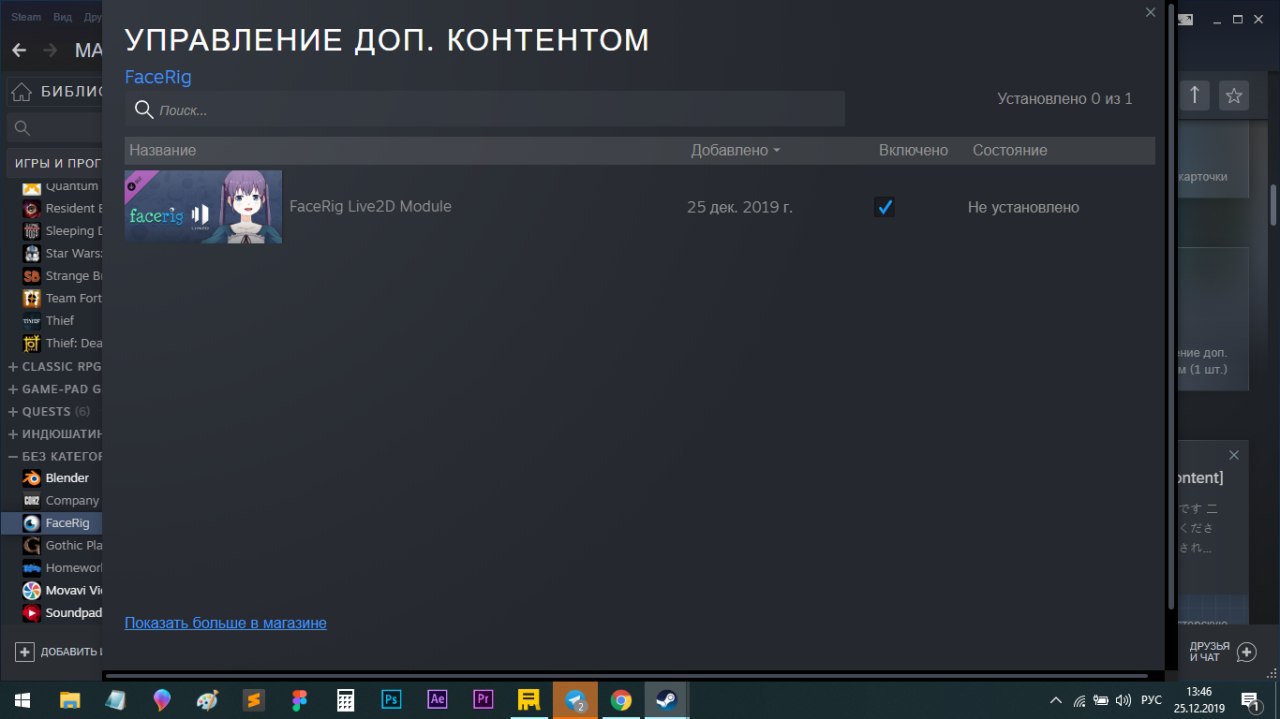Open Figma from taskbar

coord(299,699)
